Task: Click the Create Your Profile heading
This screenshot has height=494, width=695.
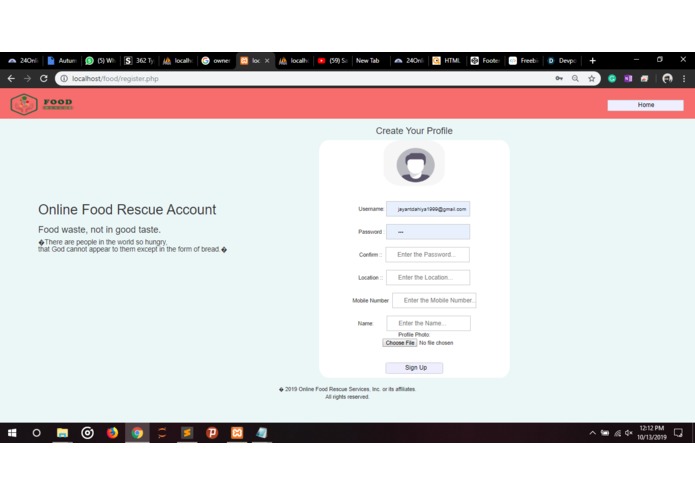Action: coord(414,131)
